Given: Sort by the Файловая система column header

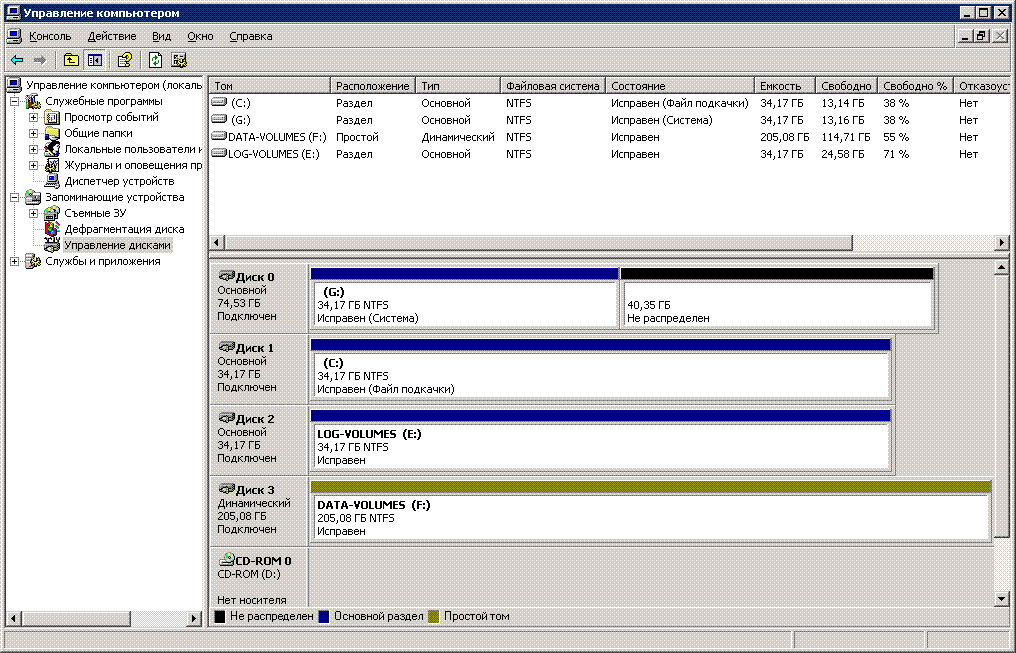Looking at the screenshot, I should coord(552,86).
